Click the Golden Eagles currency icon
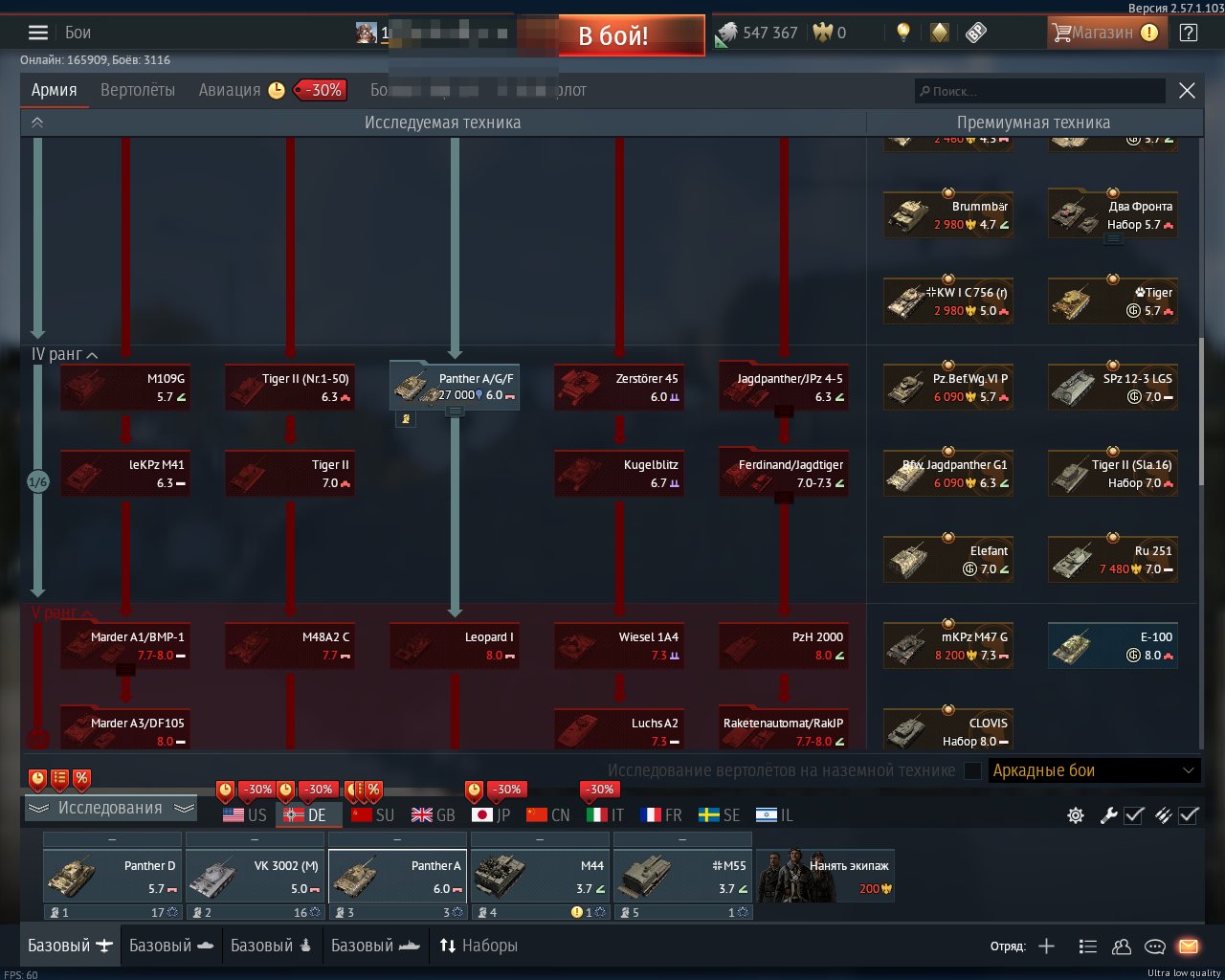Image resolution: width=1225 pixels, height=980 pixels. click(x=823, y=33)
